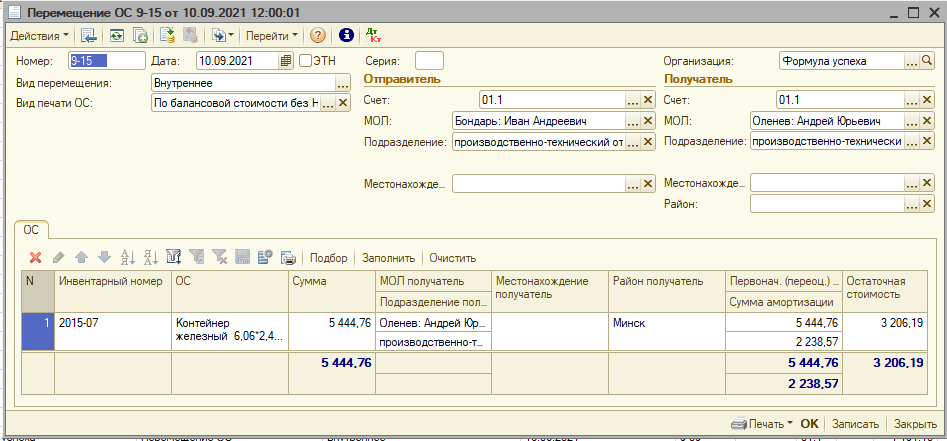Screen dimensions: 947x441
Task: Expand the Перейти dropdown menu
Action: pos(272,35)
